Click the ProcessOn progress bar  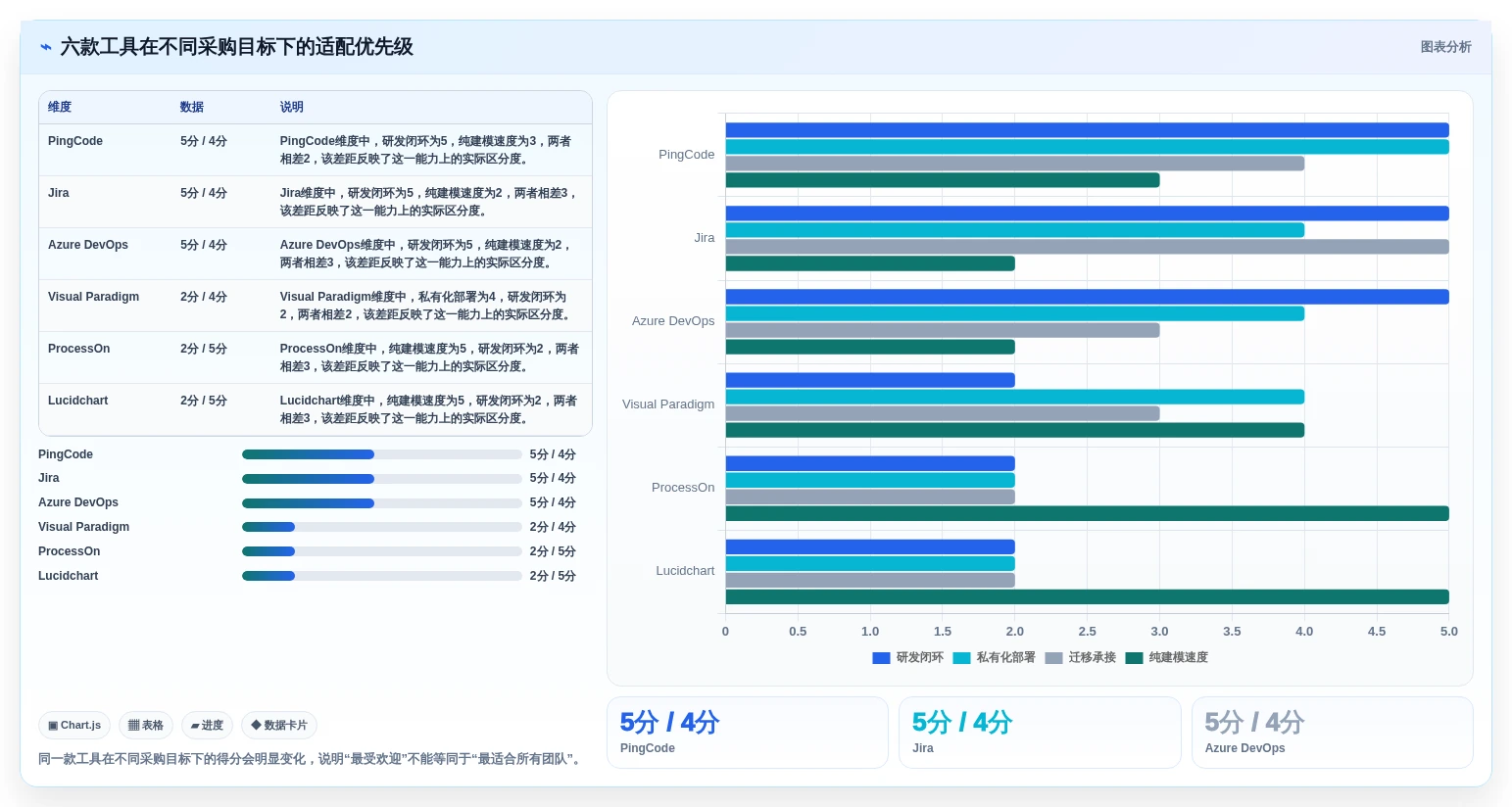[381, 551]
